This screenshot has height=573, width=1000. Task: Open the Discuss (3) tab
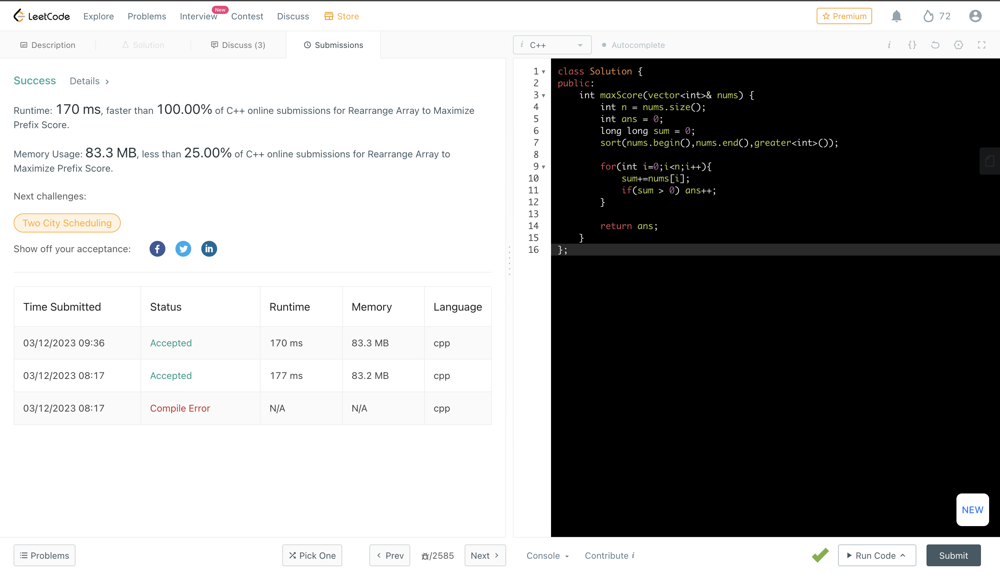pos(238,45)
